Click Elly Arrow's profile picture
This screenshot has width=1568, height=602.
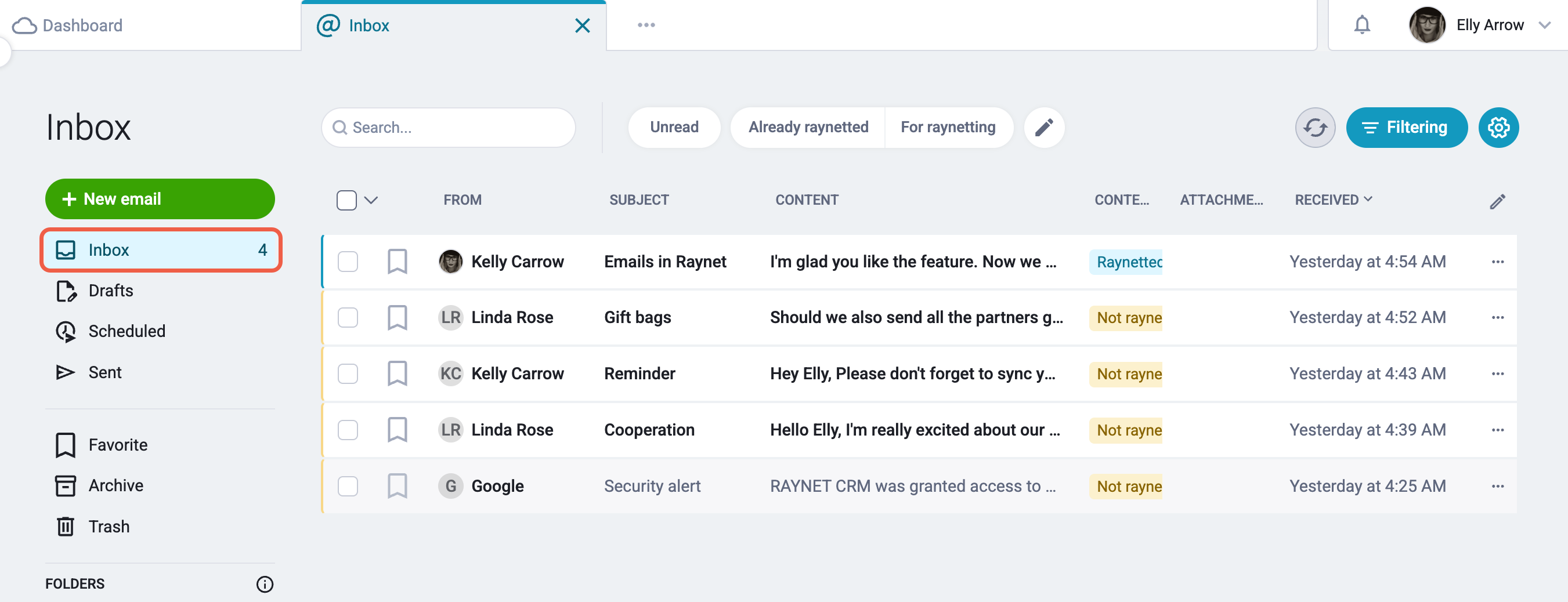point(1426,25)
